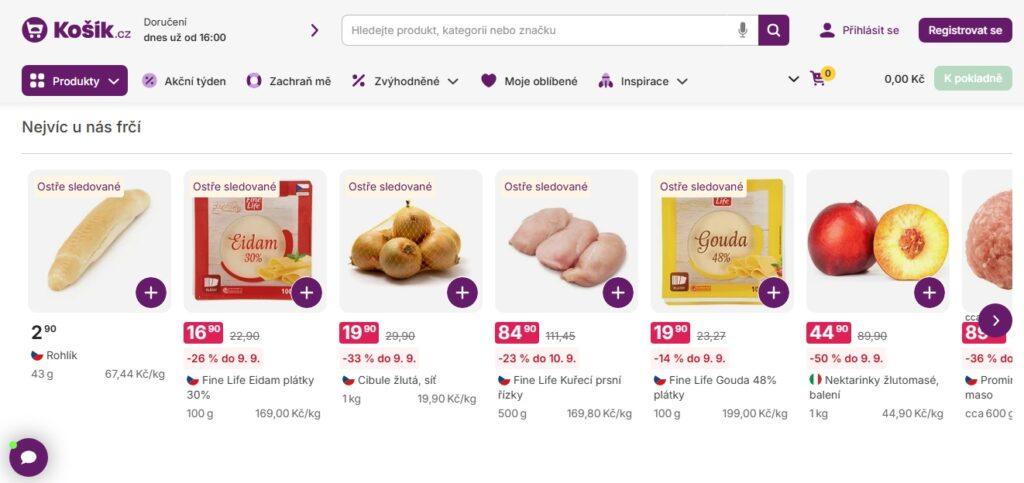Click the product search input field
Viewport: 1024px width, 483px height.
[x=540, y=30]
